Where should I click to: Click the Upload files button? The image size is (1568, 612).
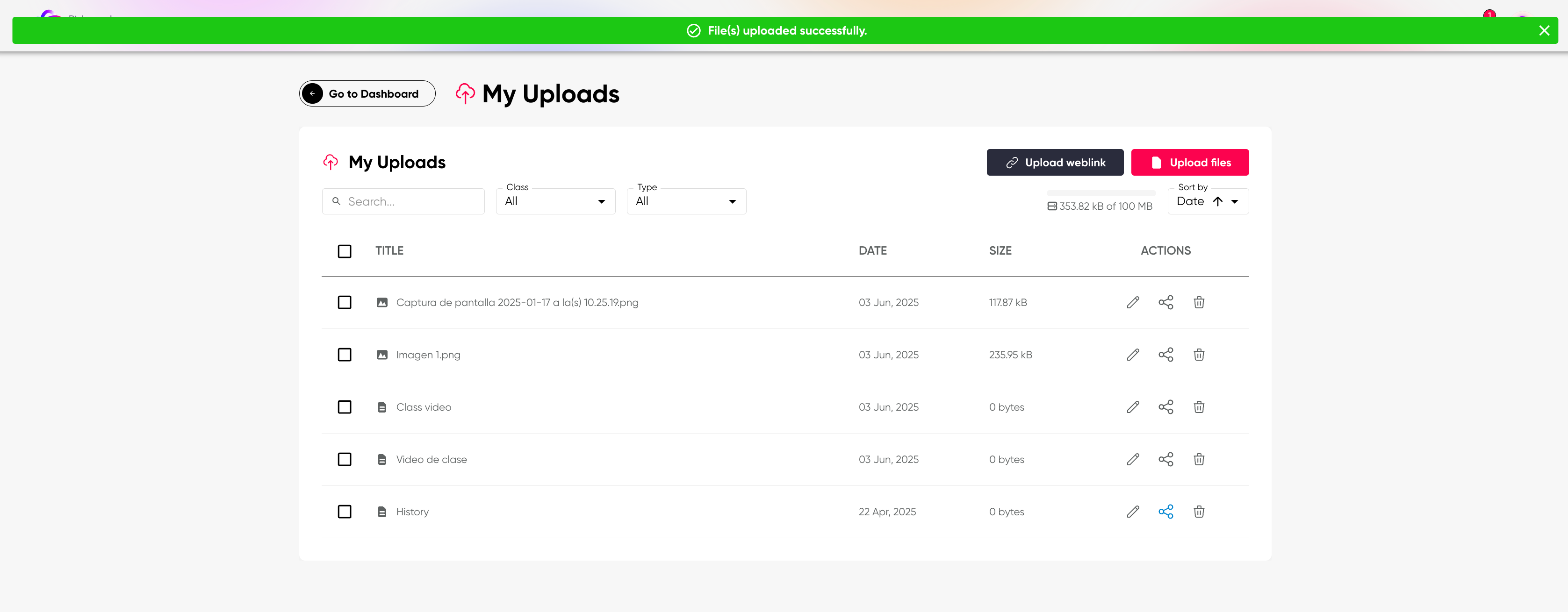pyautogui.click(x=1189, y=163)
